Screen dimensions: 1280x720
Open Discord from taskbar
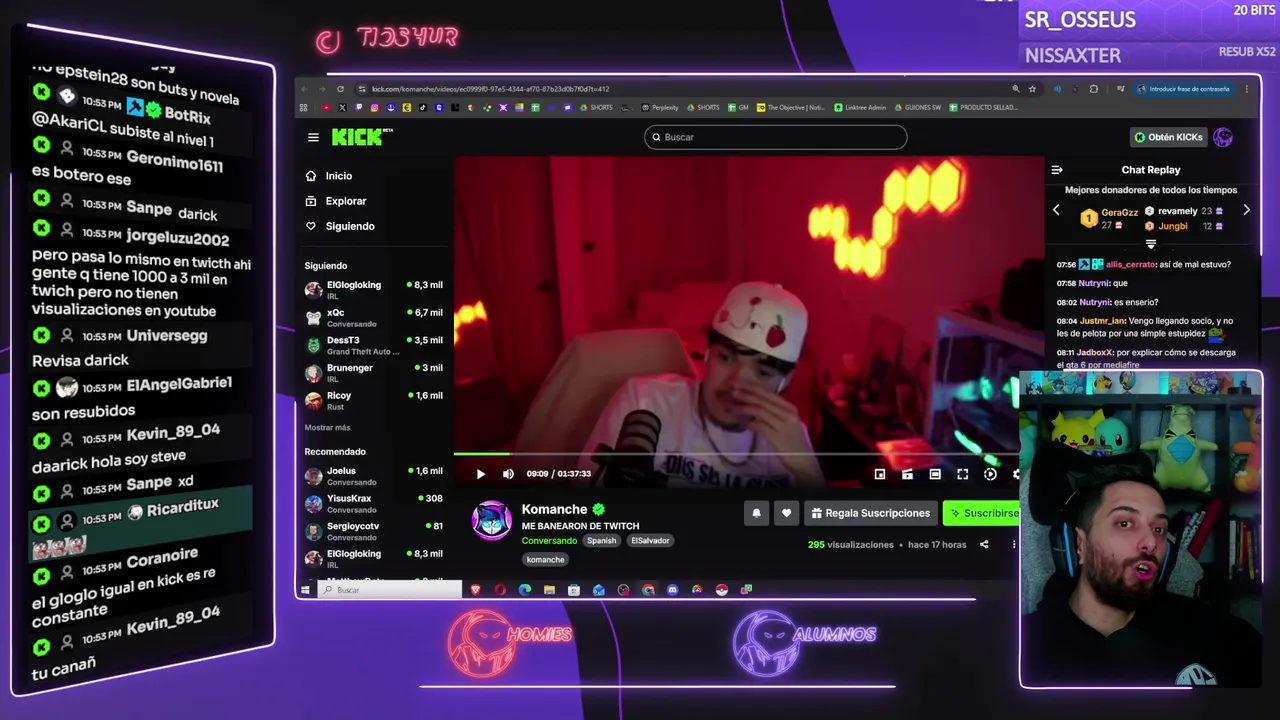click(672, 590)
